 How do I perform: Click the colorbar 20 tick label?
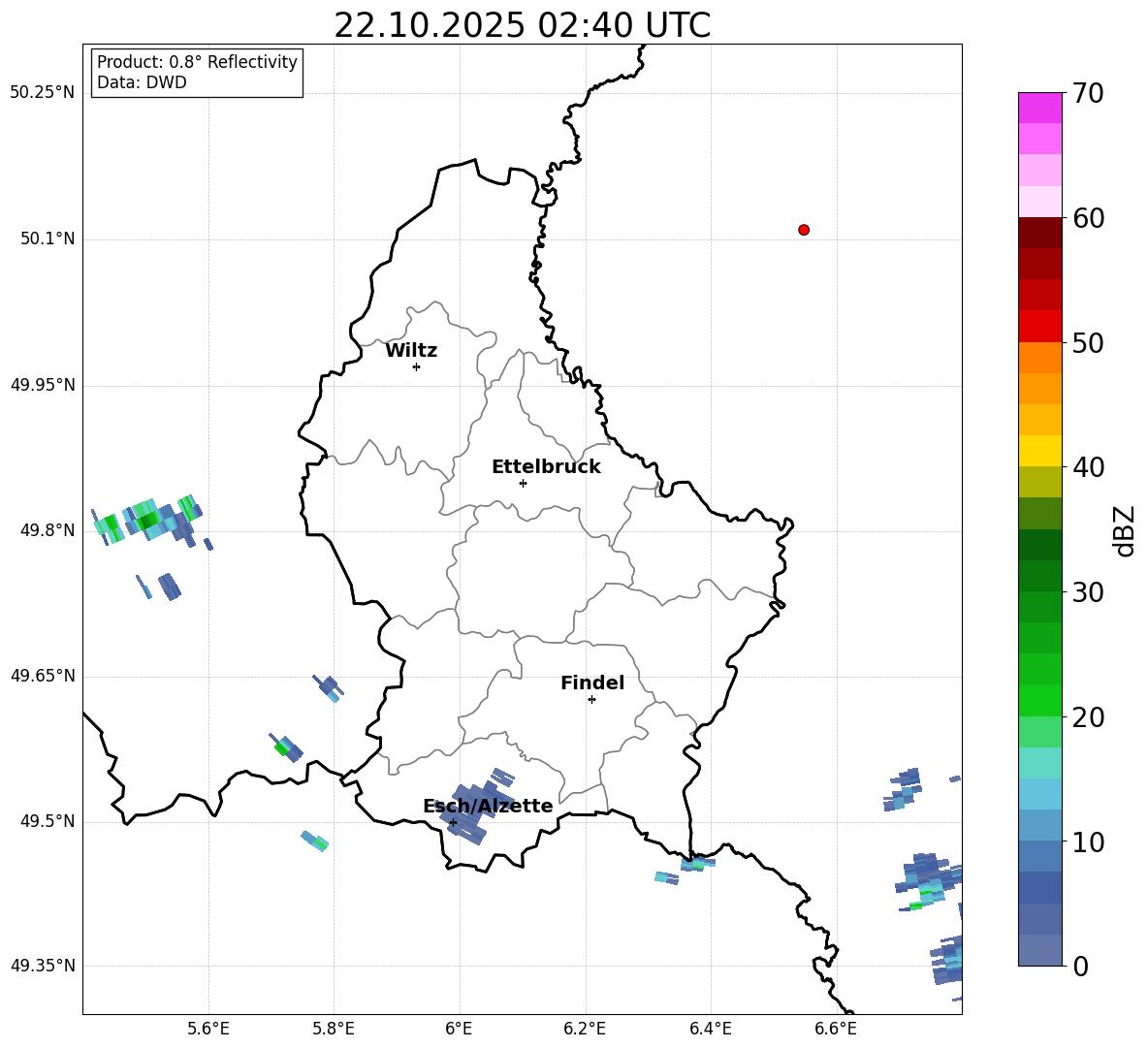pyautogui.click(x=1088, y=717)
